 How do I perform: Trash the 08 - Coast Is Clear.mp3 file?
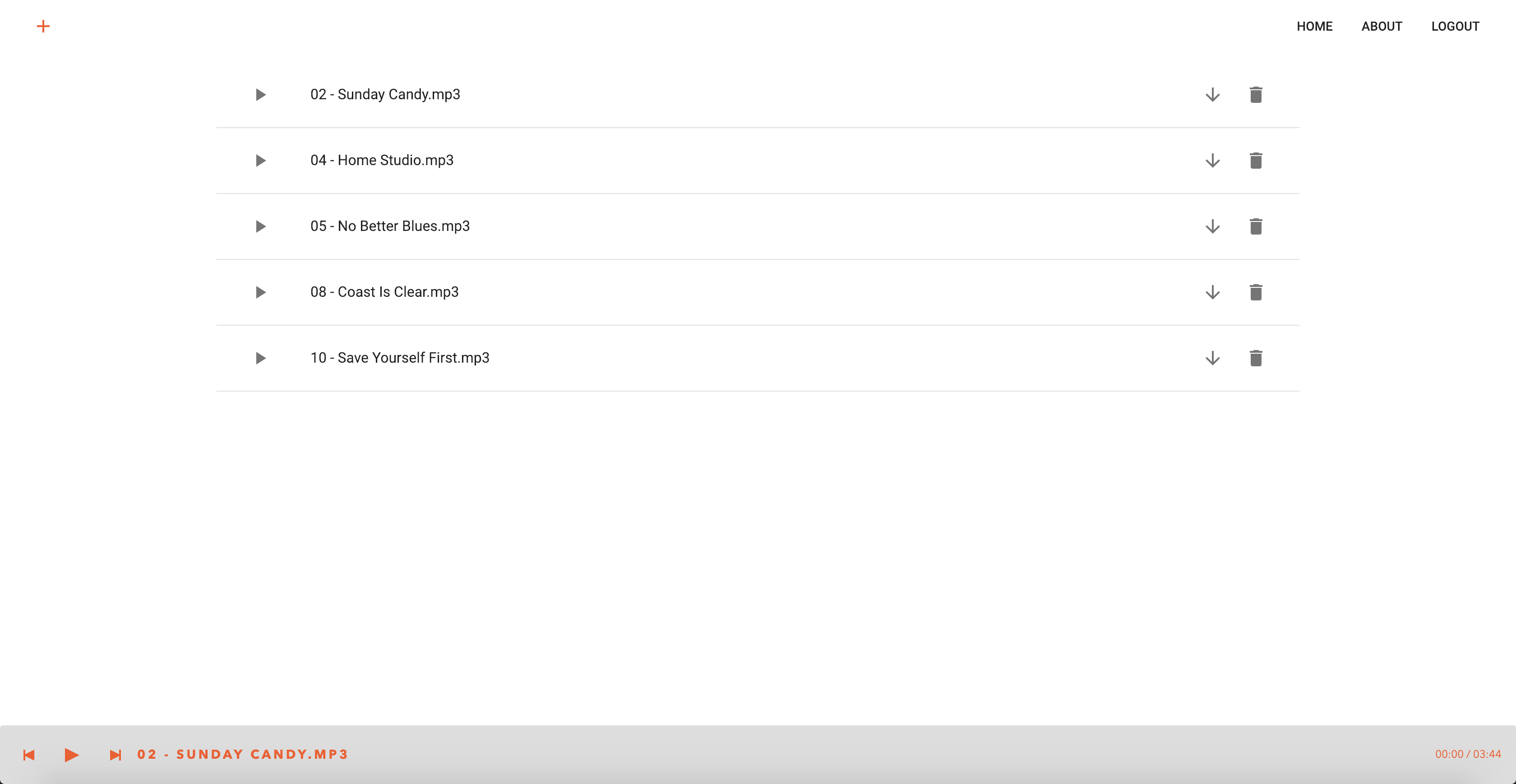tap(1256, 292)
